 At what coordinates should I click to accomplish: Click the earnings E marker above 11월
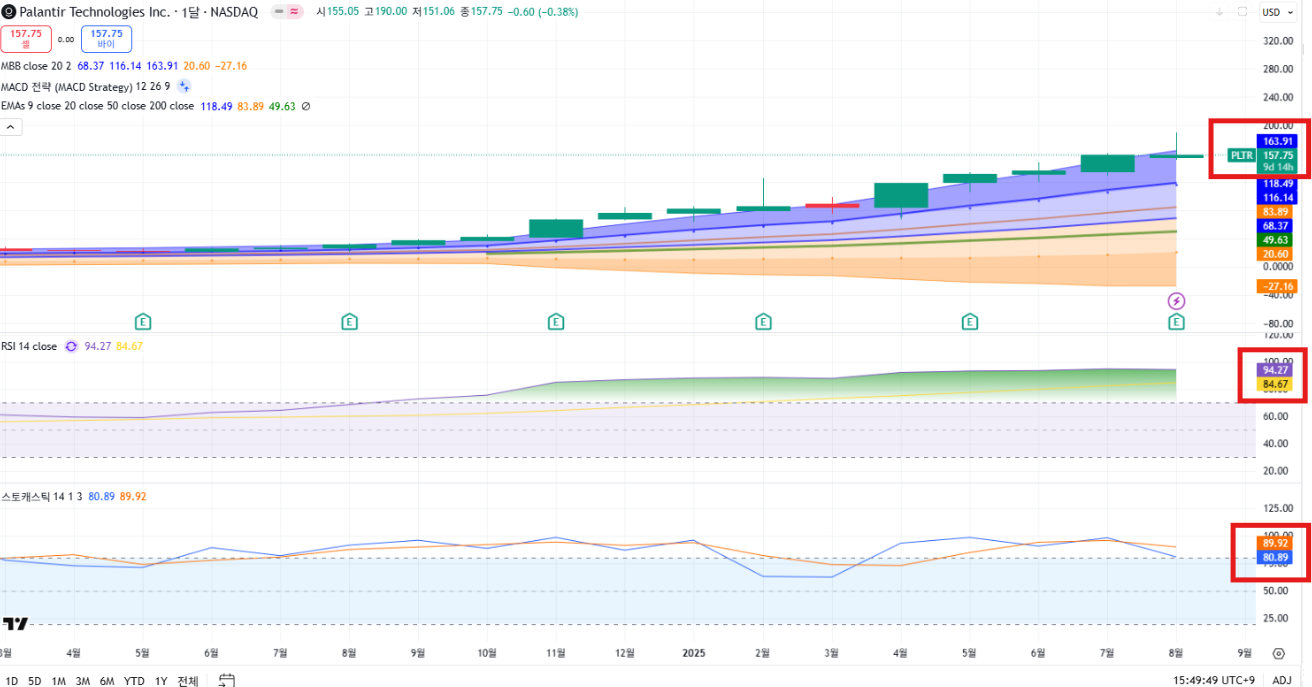pos(556,322)
